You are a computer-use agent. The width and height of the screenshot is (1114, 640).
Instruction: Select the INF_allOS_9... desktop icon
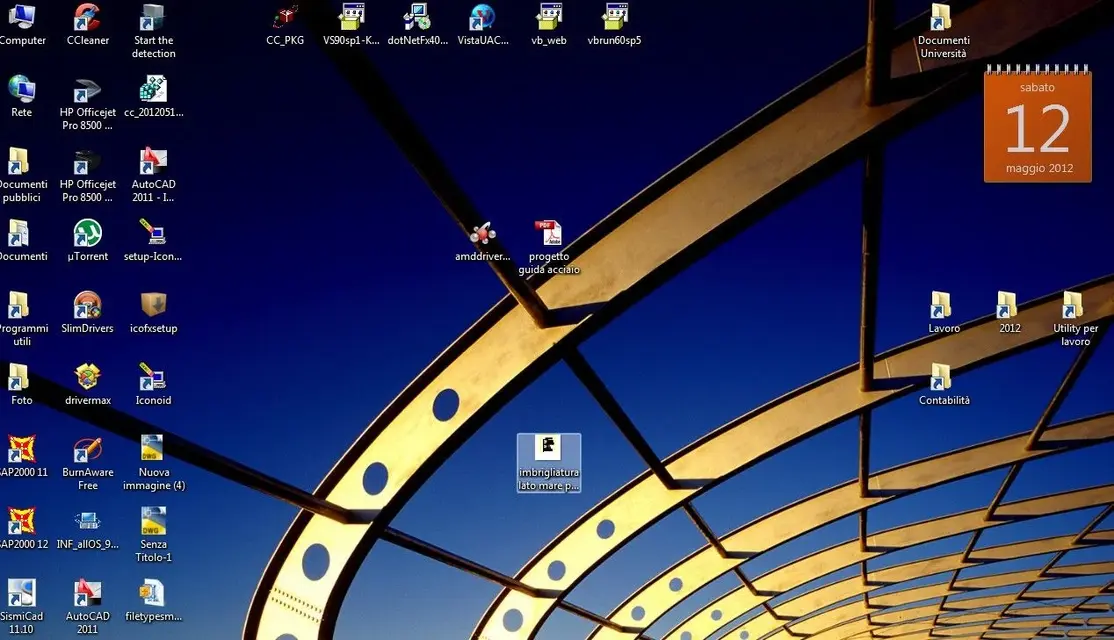[87, 528]
